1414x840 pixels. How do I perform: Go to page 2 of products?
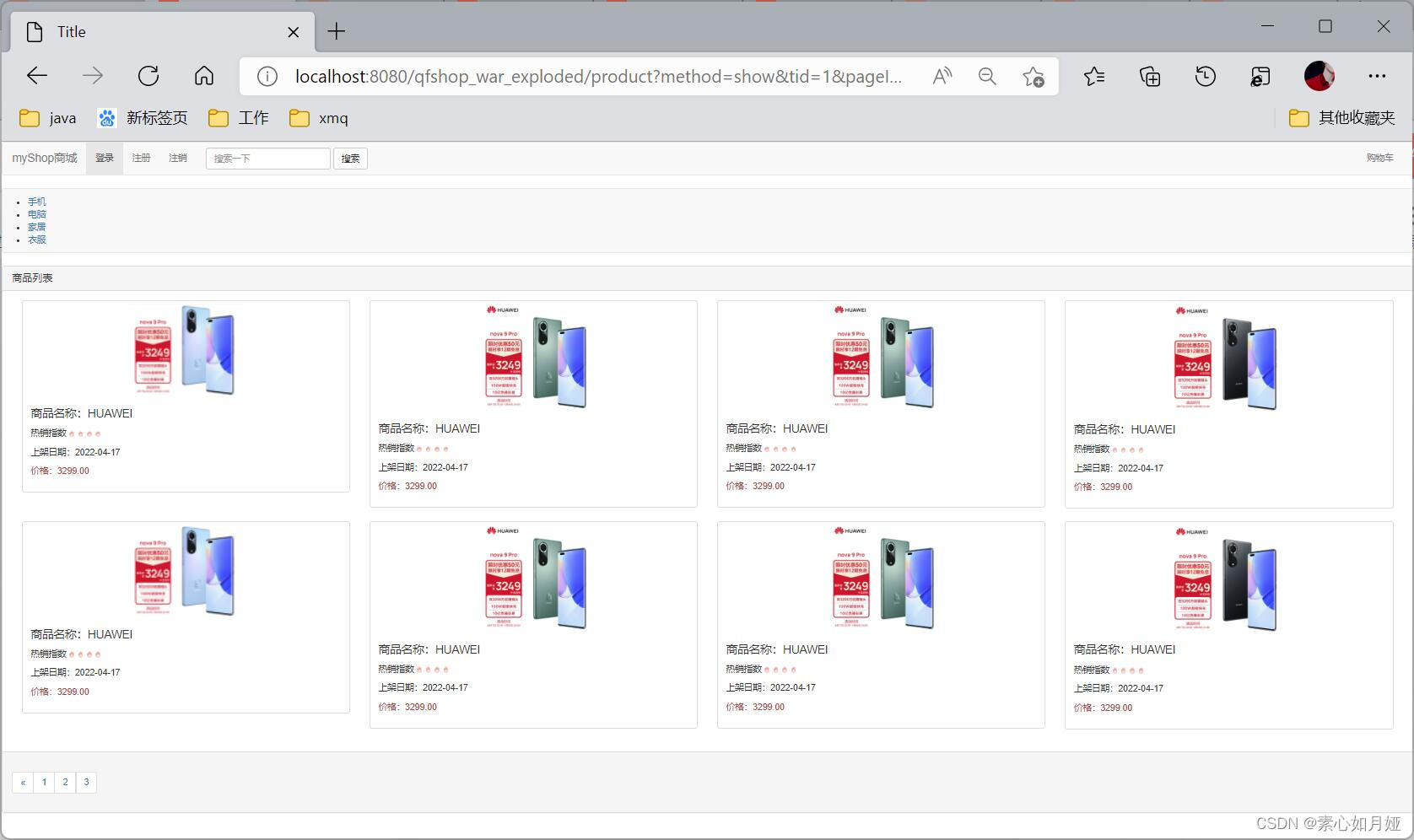[x=65, y=782]
